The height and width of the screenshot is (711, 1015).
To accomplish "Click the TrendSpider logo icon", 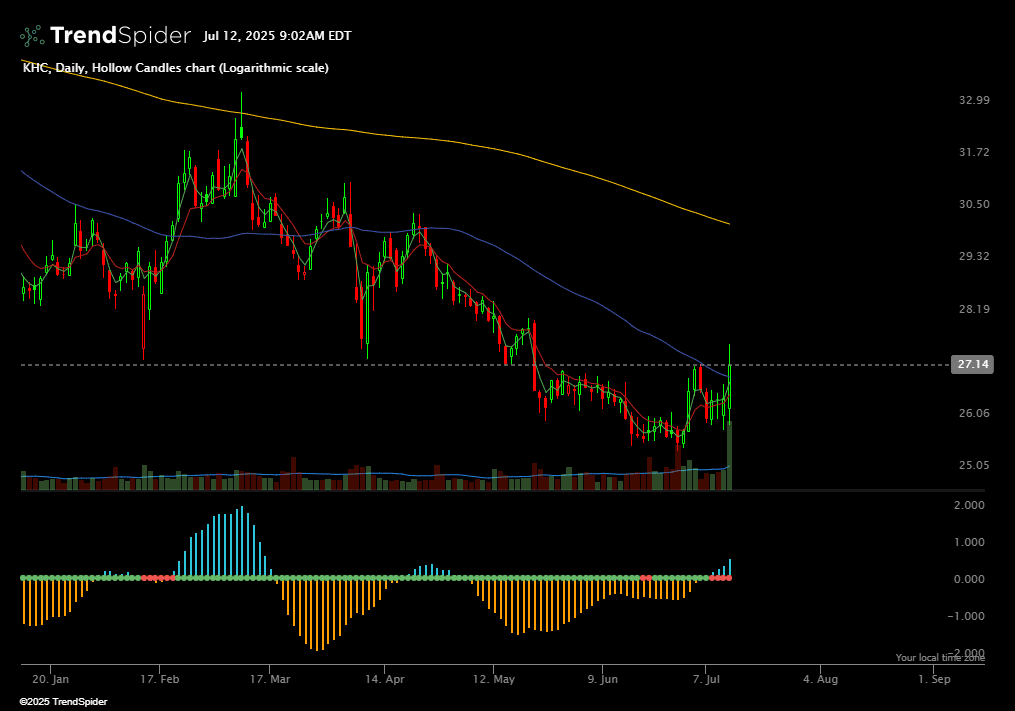I will (x=32, y=36).
